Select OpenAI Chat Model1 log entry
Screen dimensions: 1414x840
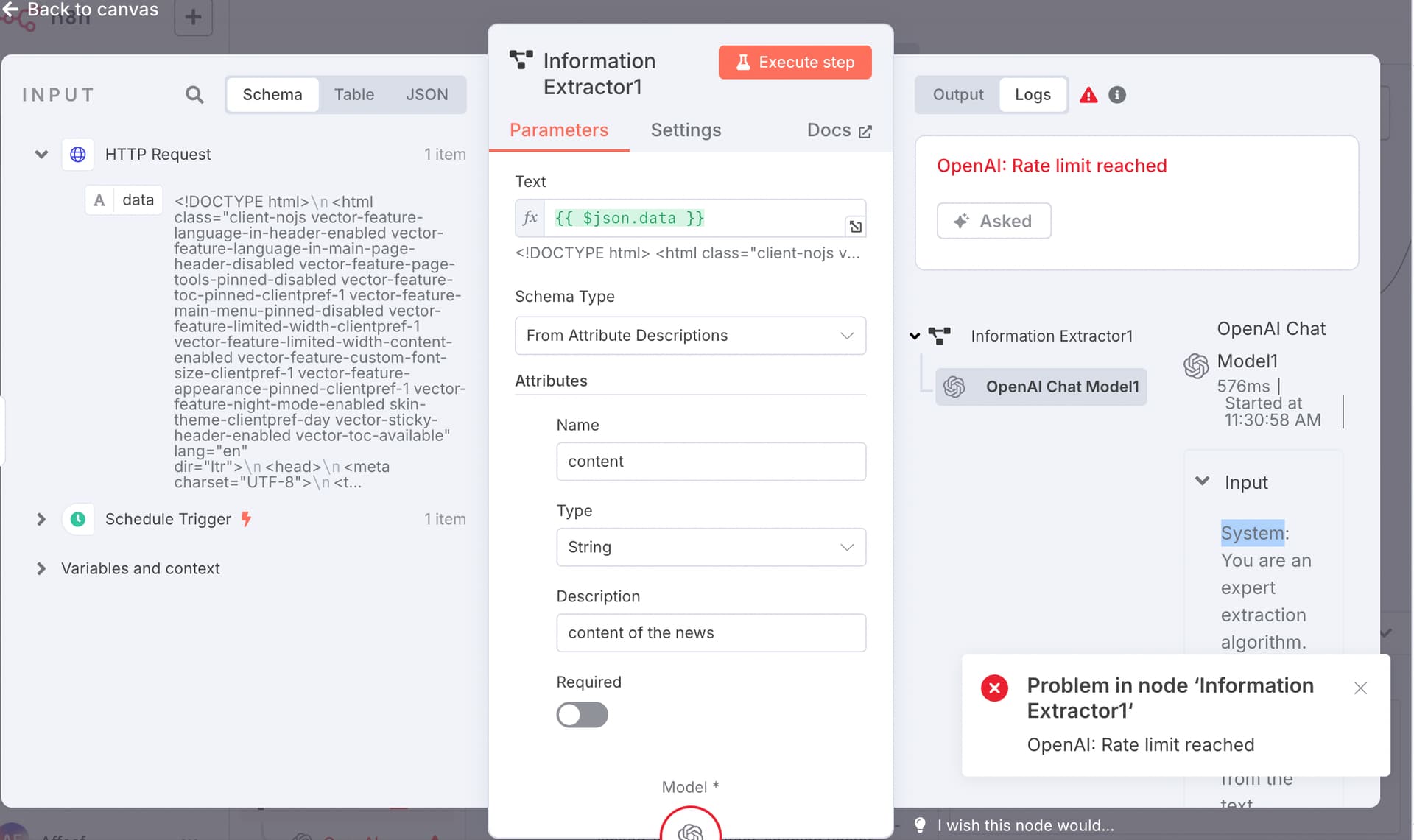pyautogui.click(x=1041, y=387)
